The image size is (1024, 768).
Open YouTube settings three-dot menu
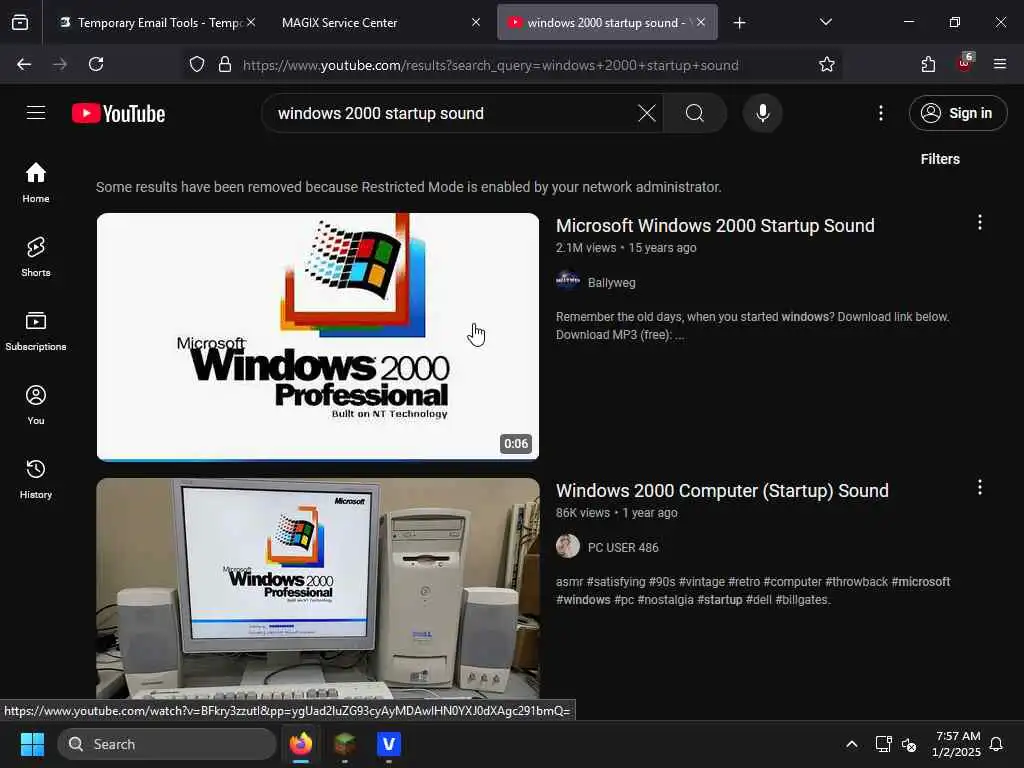pyautogui.click(x=880, y=113)
